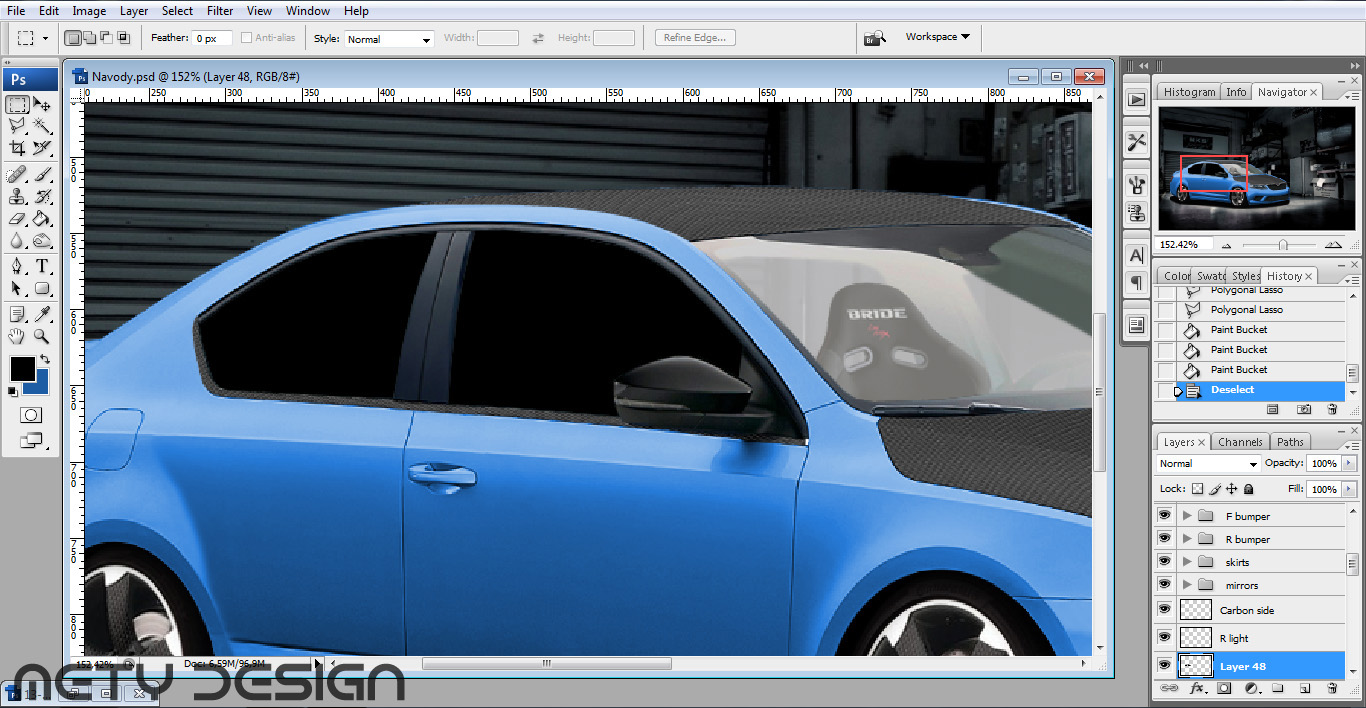The width and height of the screenshot is (1366, 708).
Task: Select the Pen tool
Action: 17,267
